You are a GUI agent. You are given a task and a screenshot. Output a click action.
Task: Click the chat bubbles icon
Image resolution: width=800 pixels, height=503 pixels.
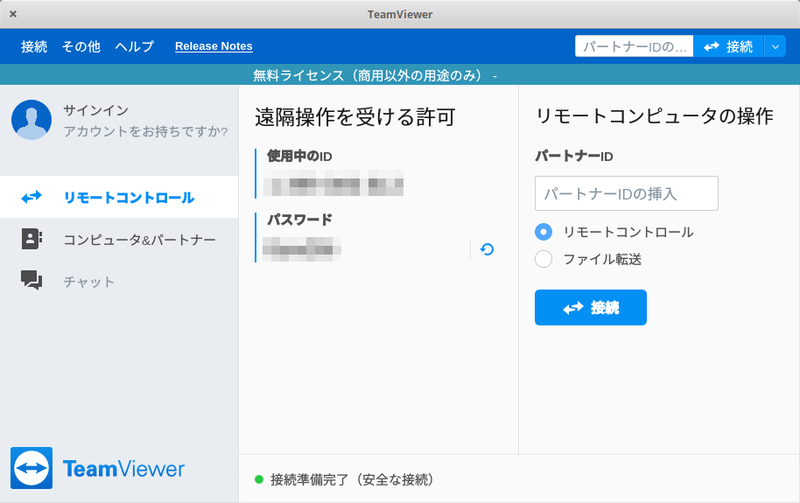tap(32, 280)
